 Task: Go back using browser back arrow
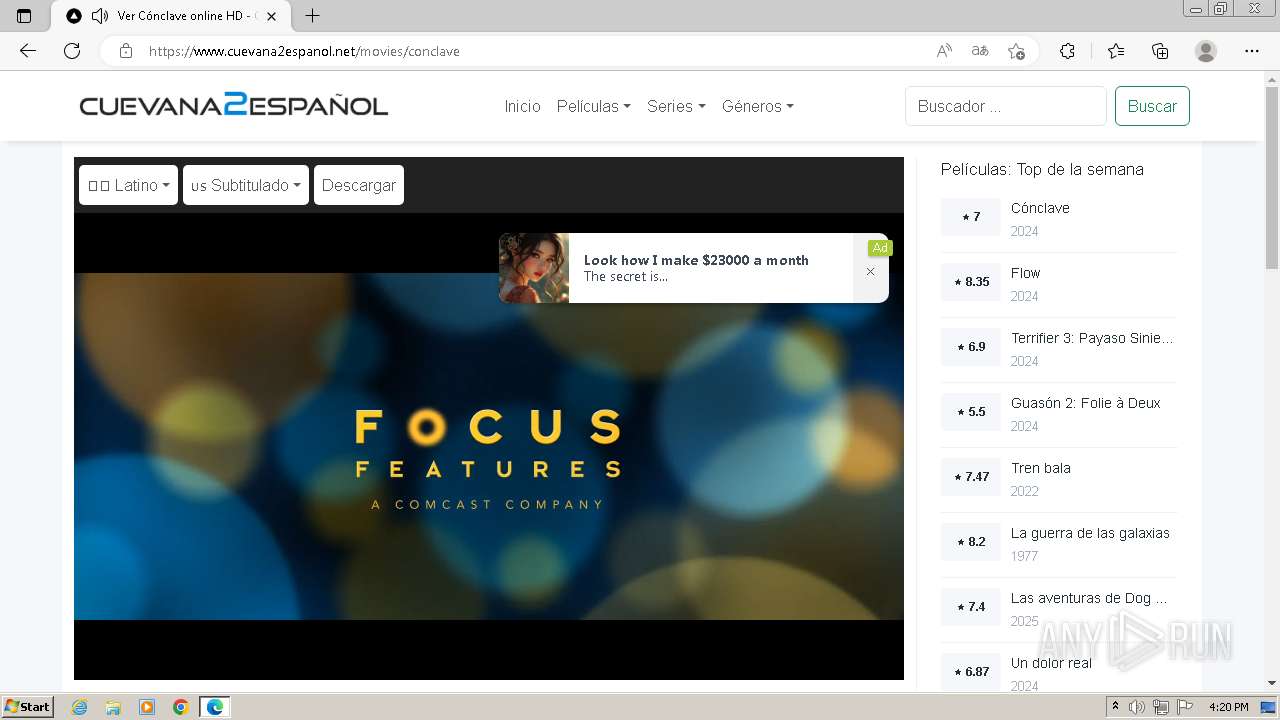point(28,51)
